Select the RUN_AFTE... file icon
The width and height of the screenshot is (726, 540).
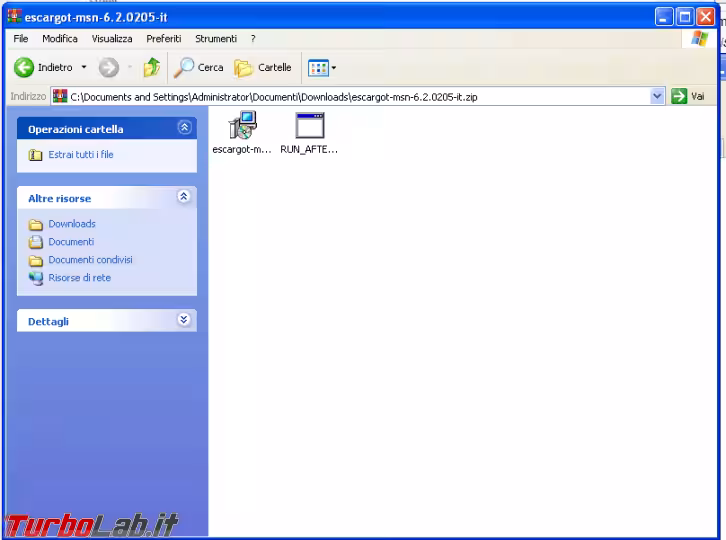[309, 132]
